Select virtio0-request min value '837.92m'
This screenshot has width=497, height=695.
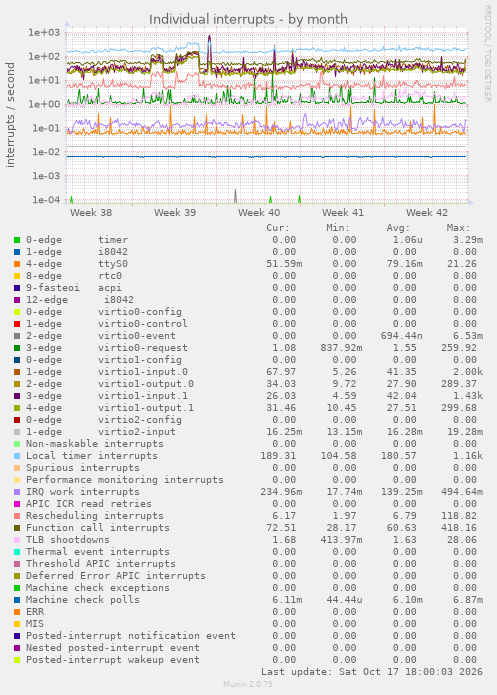click(341, 348)
